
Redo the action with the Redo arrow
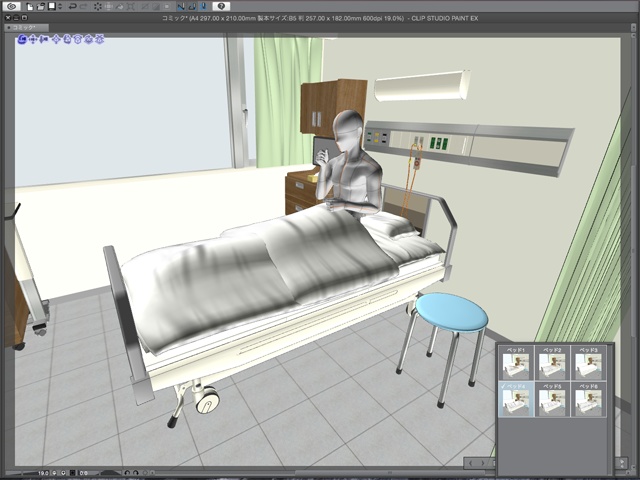tap(84, 7)
